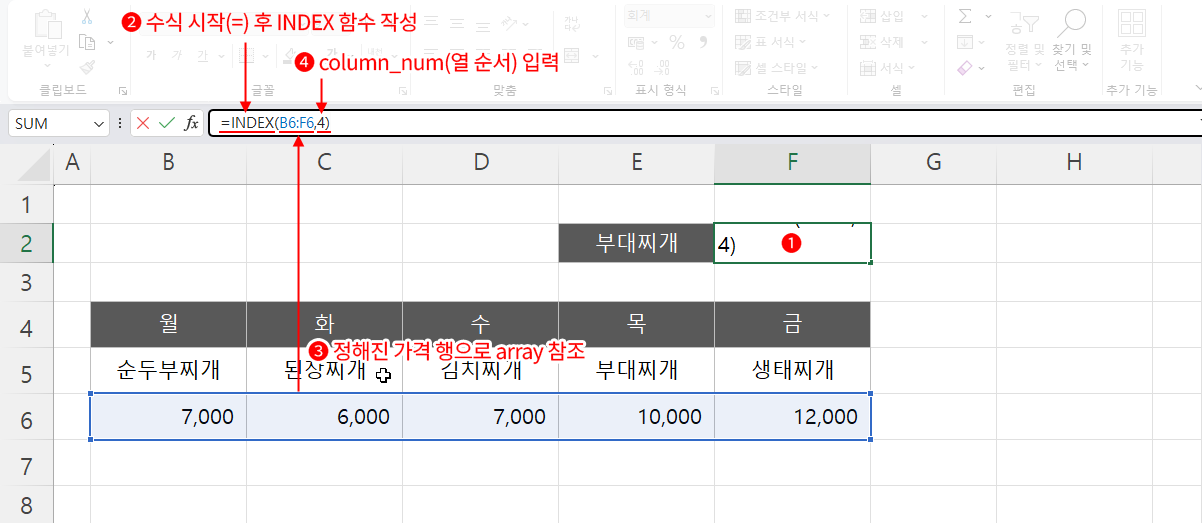Confirm the formula with the checkmark

click(x=167, y=123)
